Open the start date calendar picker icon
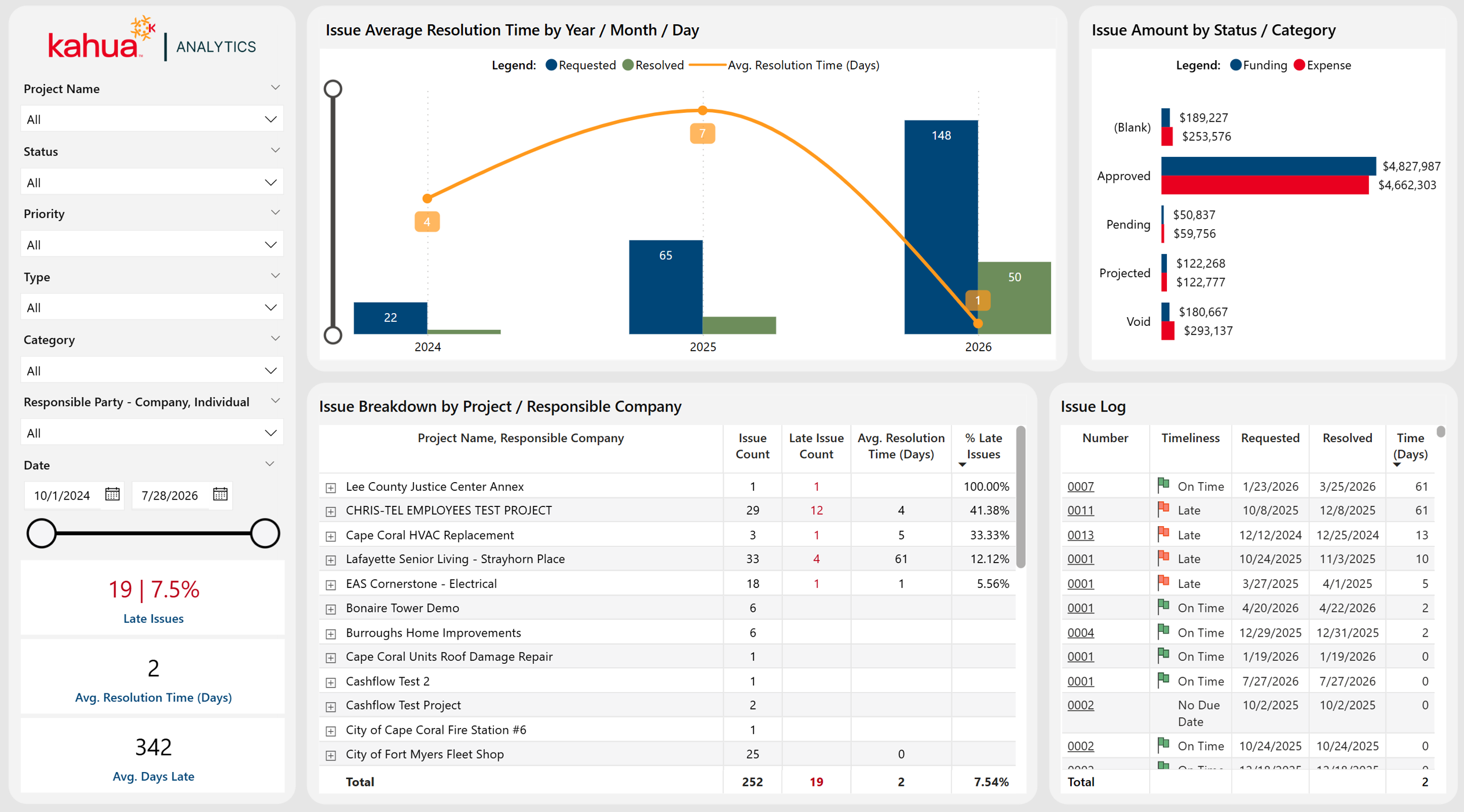Image resolution: width=1464 pixels, height=812 pixels. tap(112, 494)
